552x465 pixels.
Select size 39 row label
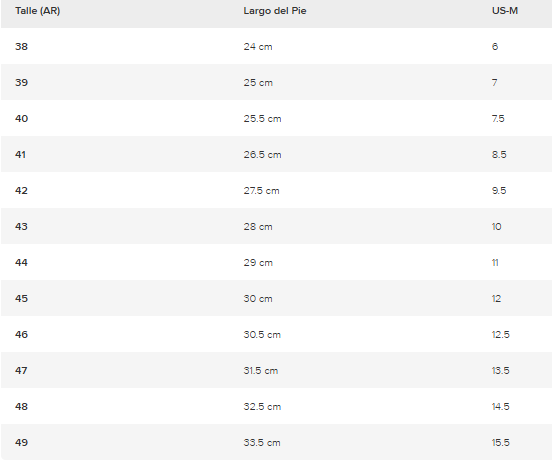[21, 83]
